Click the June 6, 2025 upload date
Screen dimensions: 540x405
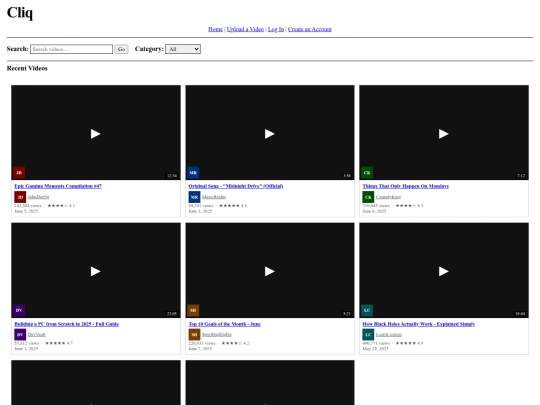[374, 211]
